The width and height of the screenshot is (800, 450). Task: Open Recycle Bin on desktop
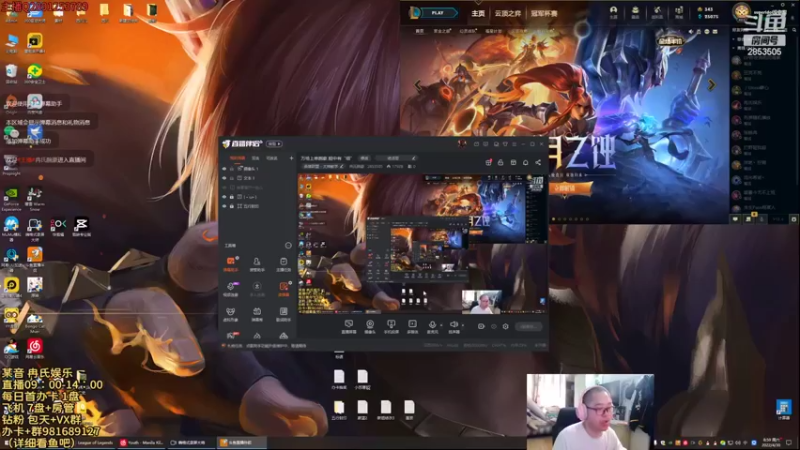click(x=11, y=73)
